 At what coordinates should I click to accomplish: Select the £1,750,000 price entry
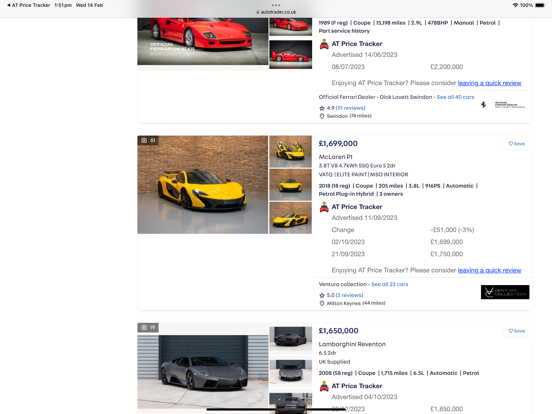[446, 254]
